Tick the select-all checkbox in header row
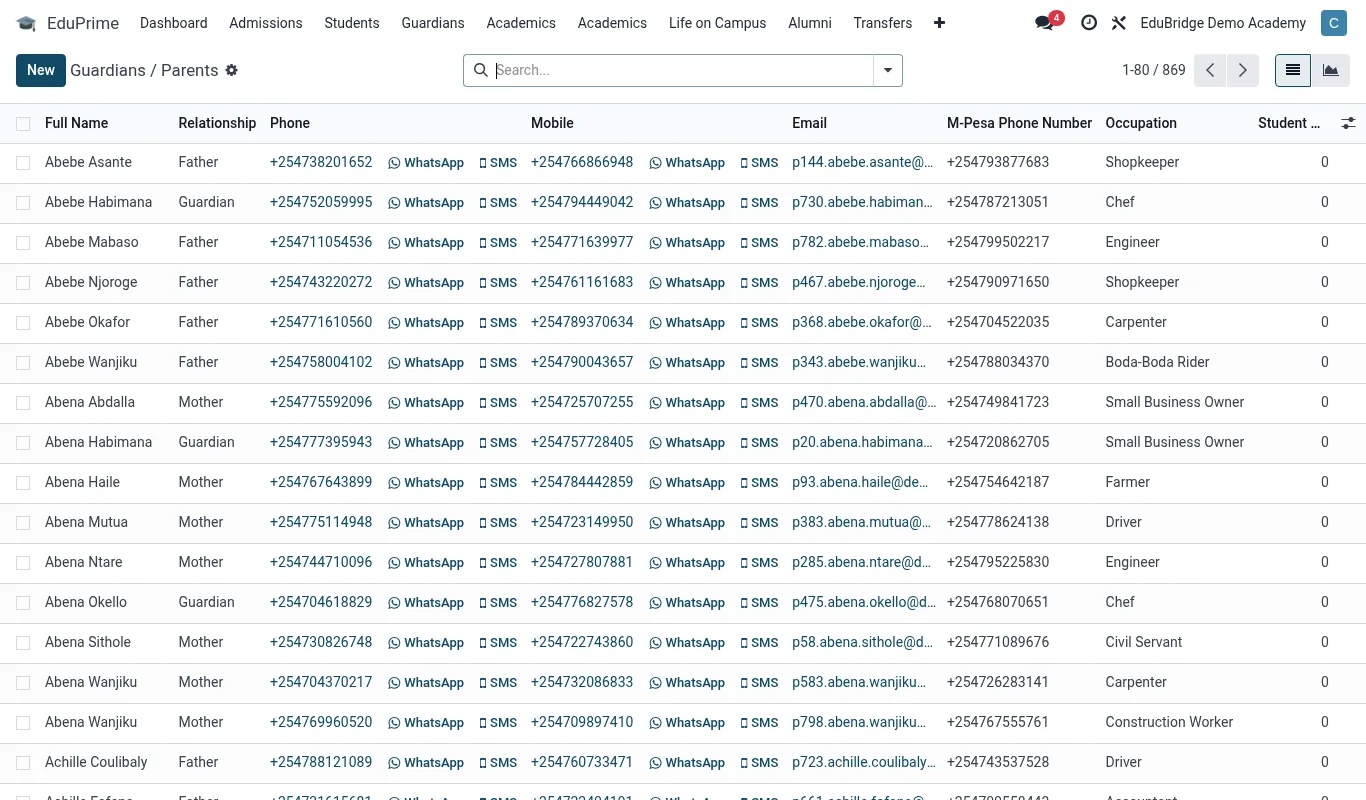Image resolution: width=1366 pixels, height=800 pixels. 23,124
